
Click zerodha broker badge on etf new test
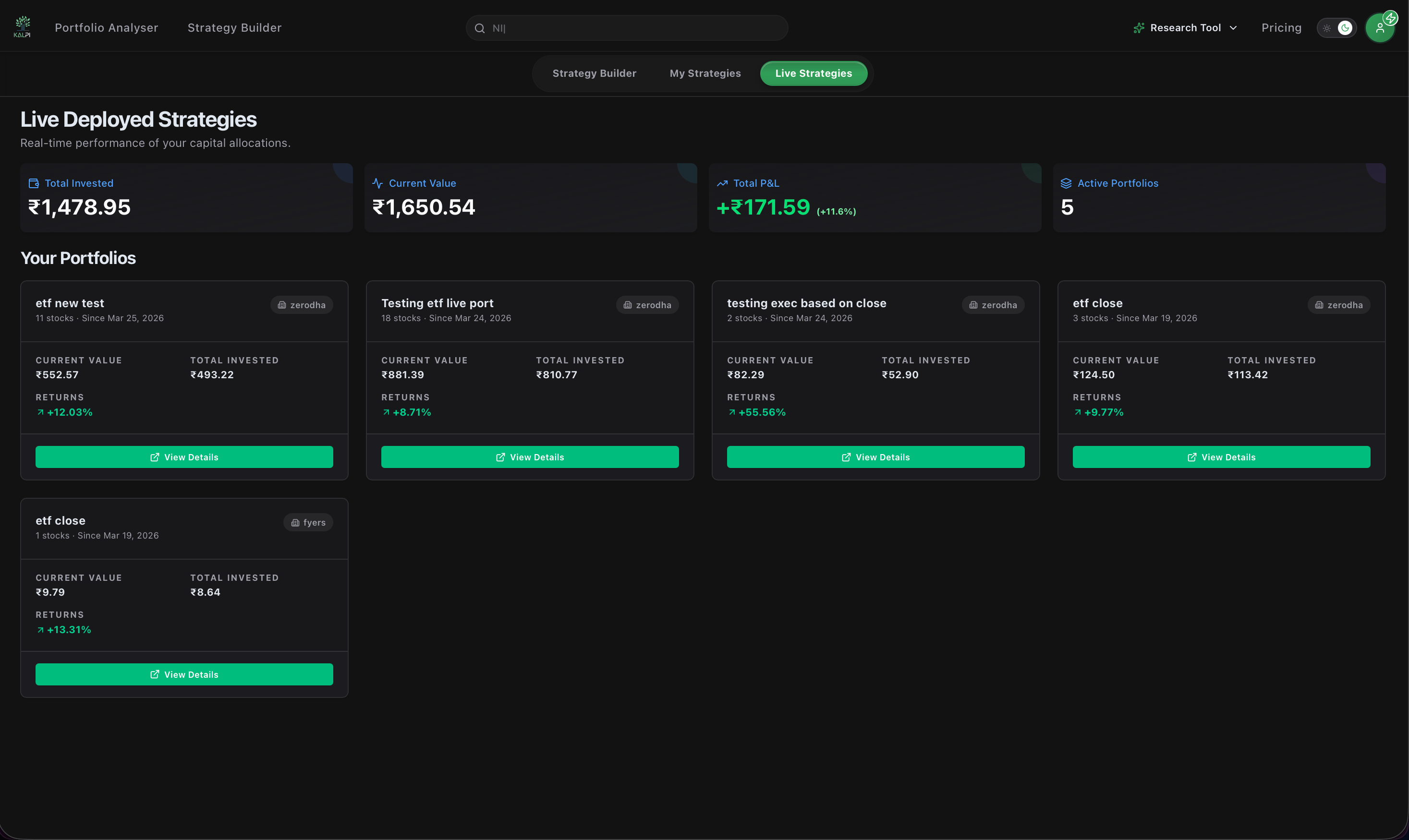click(302, 305)
